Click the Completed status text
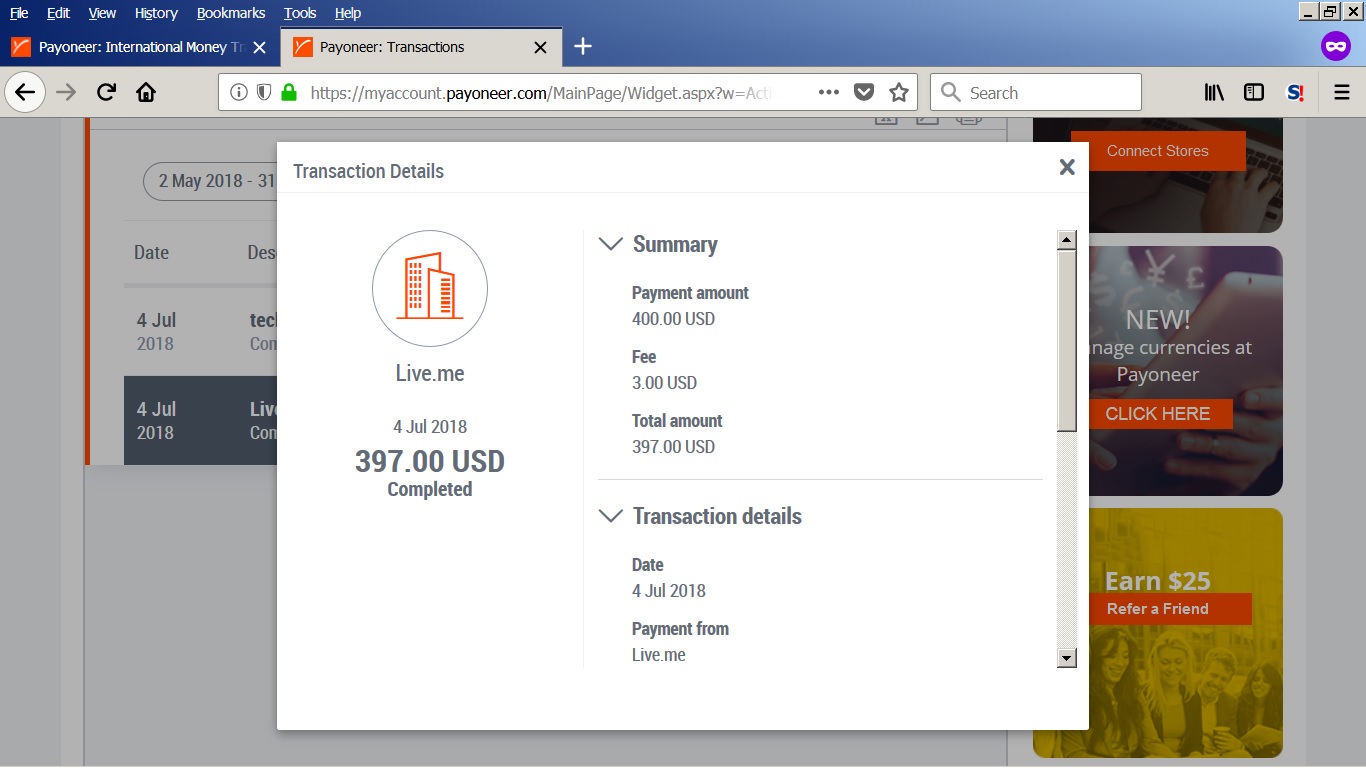Viewport: 1366px width, 768px height. tap(430, 490)
